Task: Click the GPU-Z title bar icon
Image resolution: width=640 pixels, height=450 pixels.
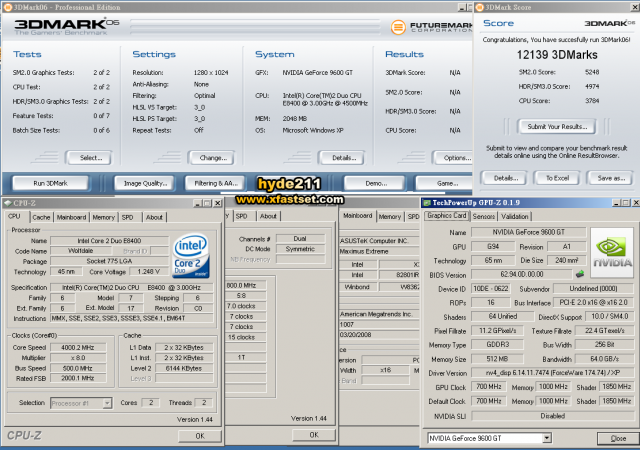Action: point(427,203)
